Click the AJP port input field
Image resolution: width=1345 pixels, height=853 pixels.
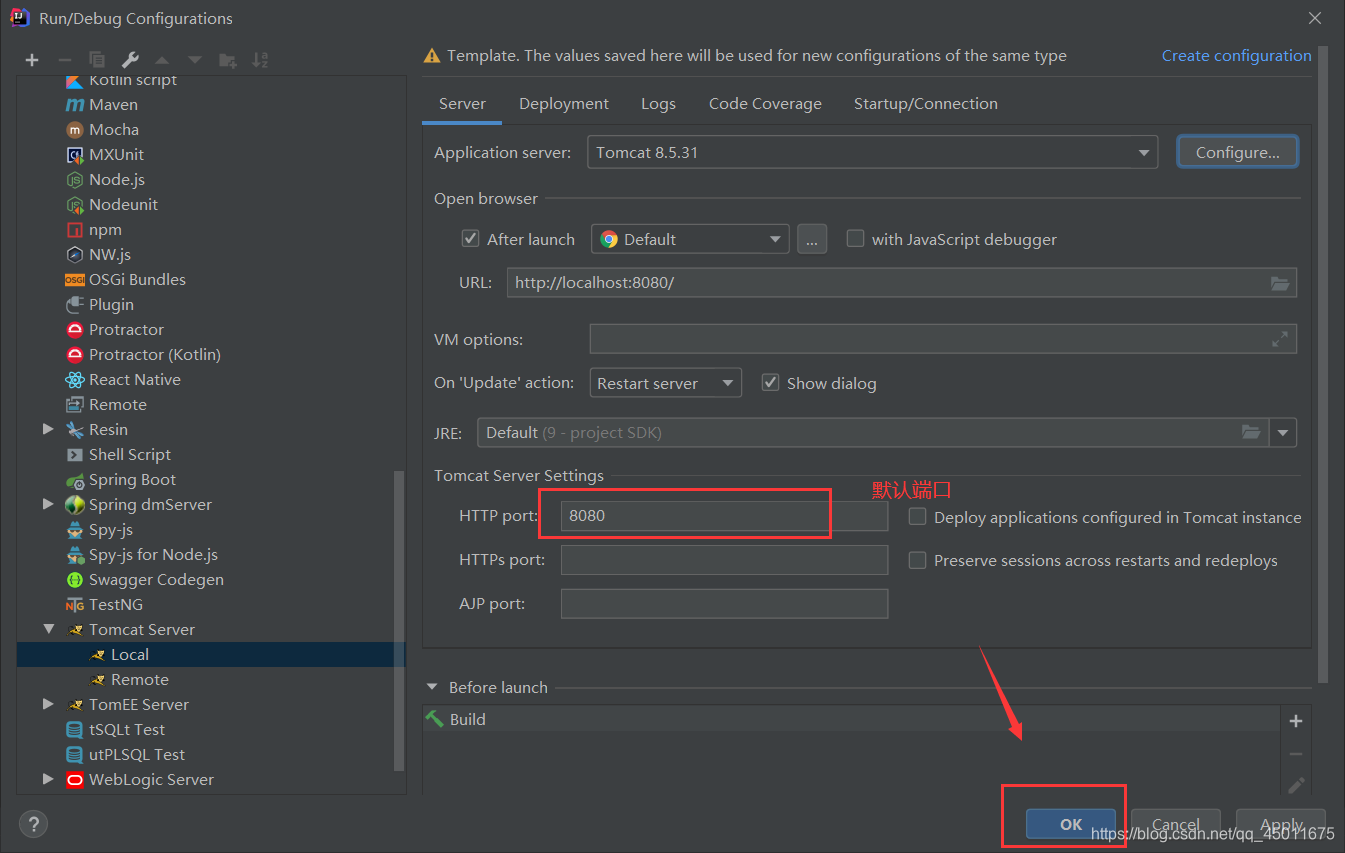(724, 604)
